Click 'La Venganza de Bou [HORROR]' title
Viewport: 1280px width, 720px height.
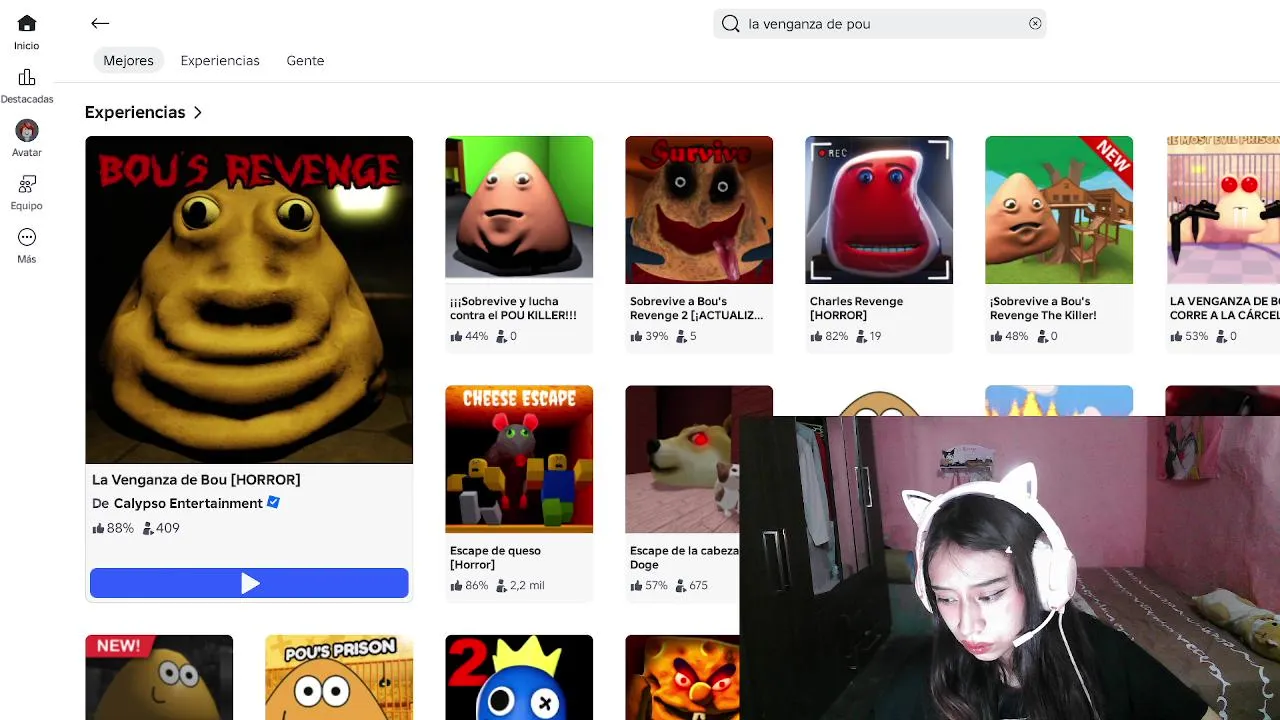tap(196, 480)
